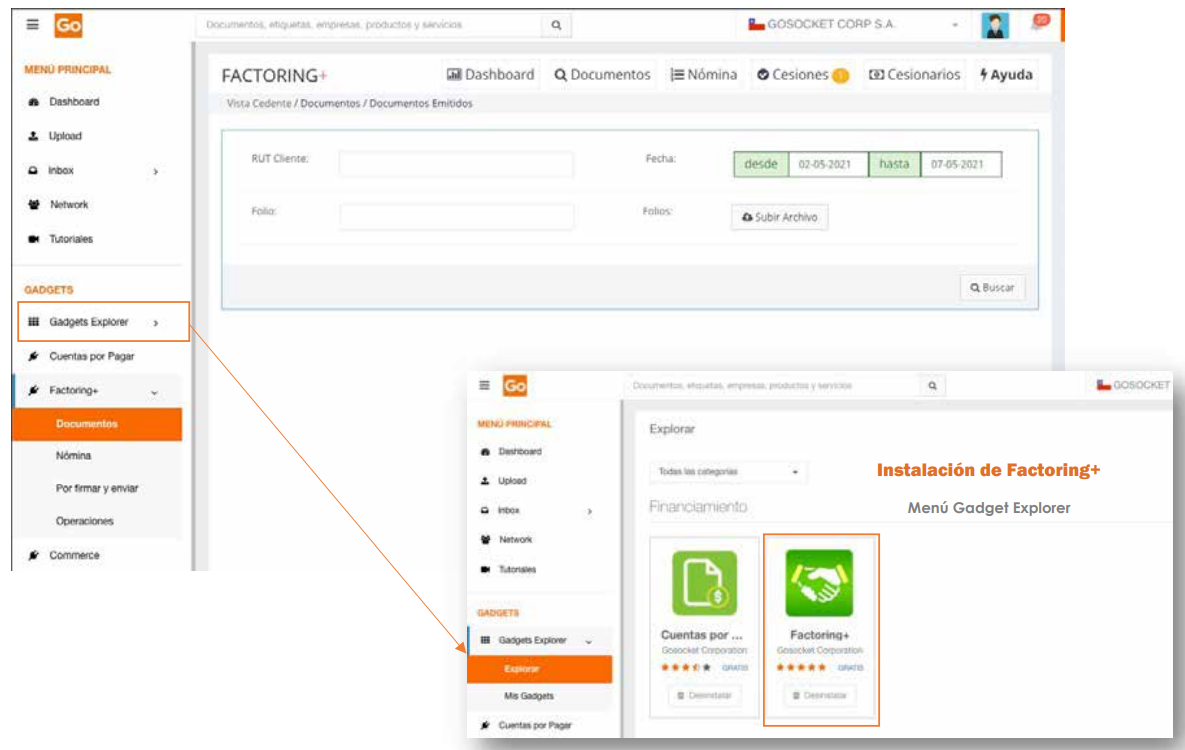Image resolution: width=1185 pixels, height=750 pixels.
Task: Open Network in inset window sidebar
Action: pyautogui.click(x=515, y=540)
